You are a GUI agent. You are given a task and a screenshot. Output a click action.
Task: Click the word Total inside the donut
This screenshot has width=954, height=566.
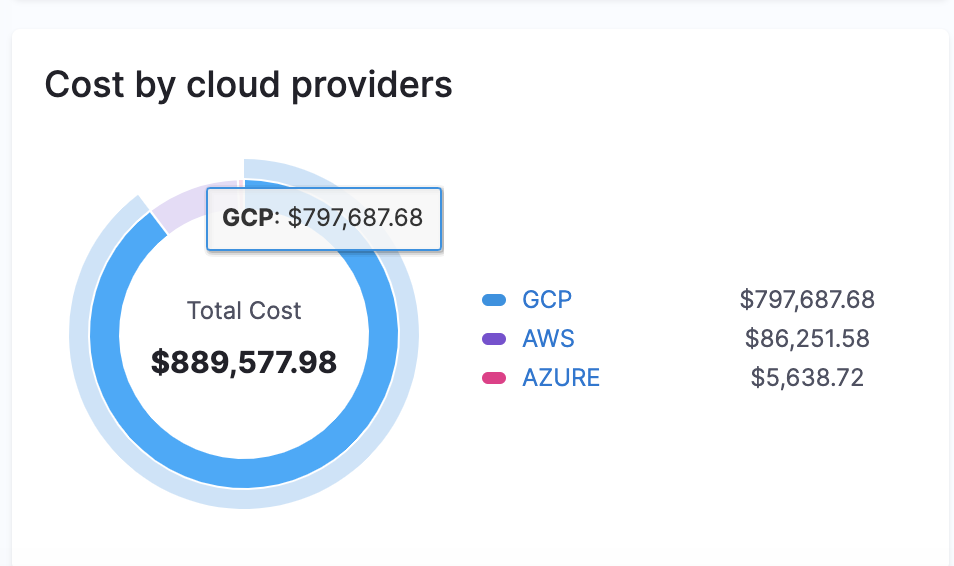pos(214,311)
